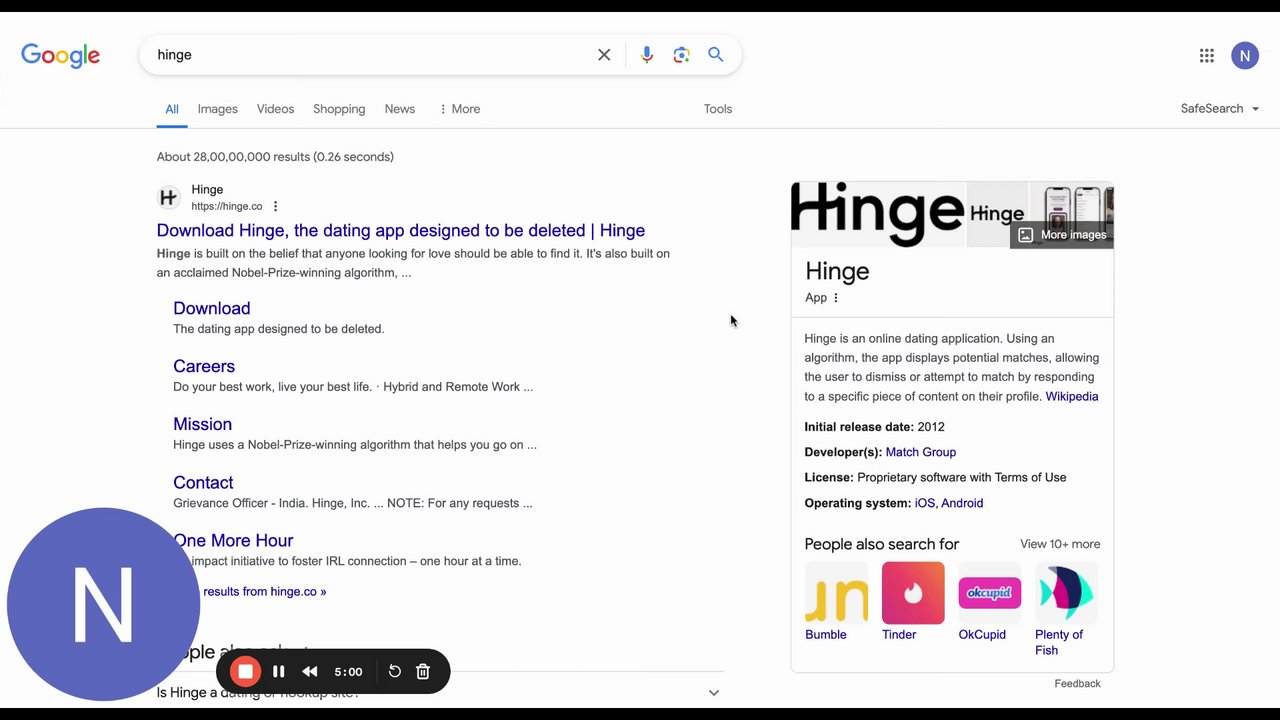Open the Wikipedia link in Hinge description
This screenshot has height=720, width=1280.
(x=1072, y=397)
